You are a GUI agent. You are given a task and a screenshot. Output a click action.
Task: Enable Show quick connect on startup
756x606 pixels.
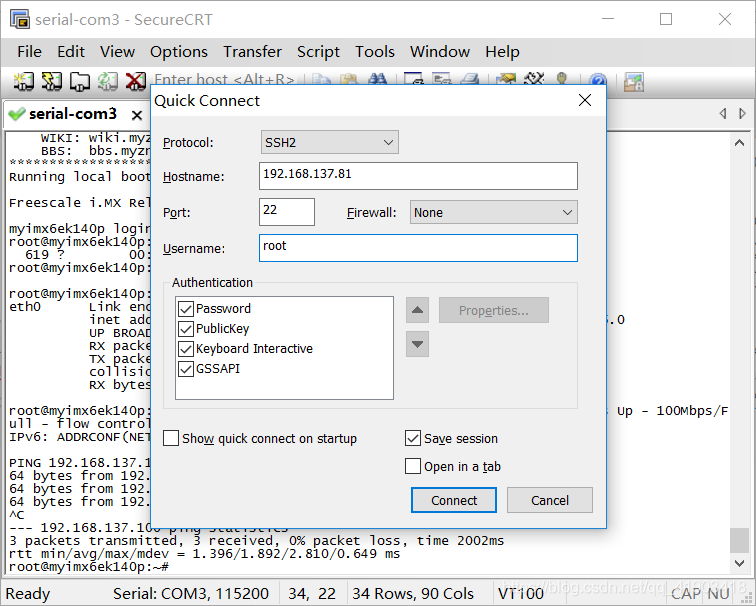171,439
